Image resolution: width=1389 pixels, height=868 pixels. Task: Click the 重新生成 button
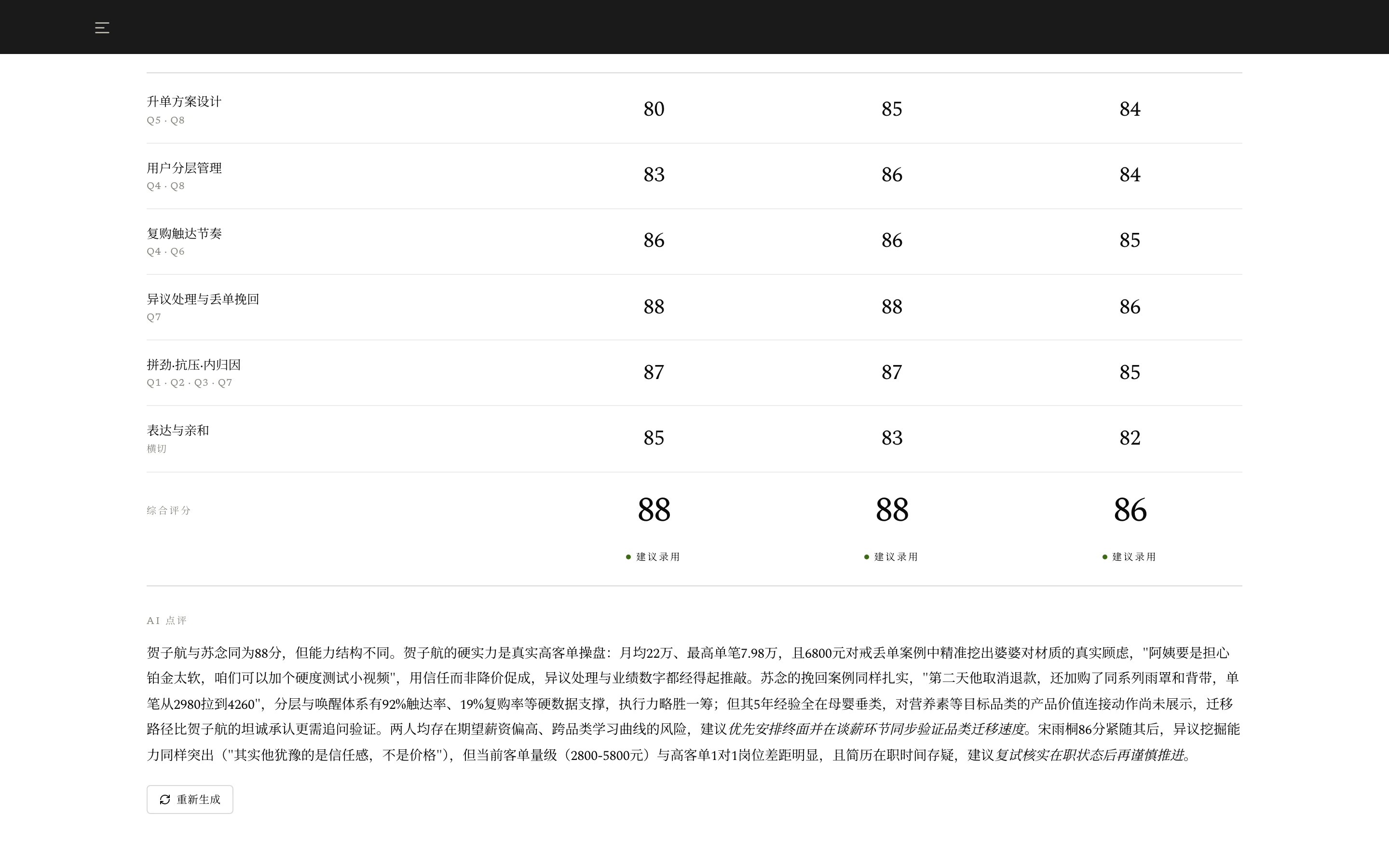coord(190,799)
